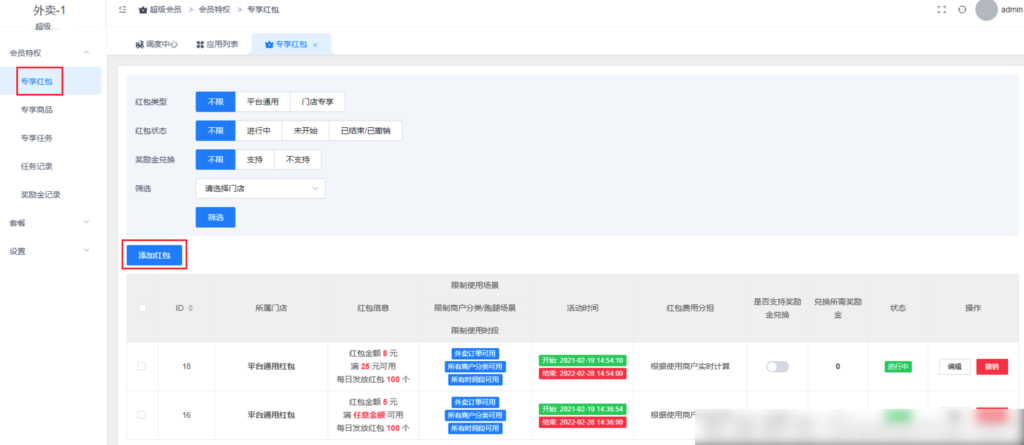Select 不限 for 红包类型
1024x445 pixels.
pos(216,102)
